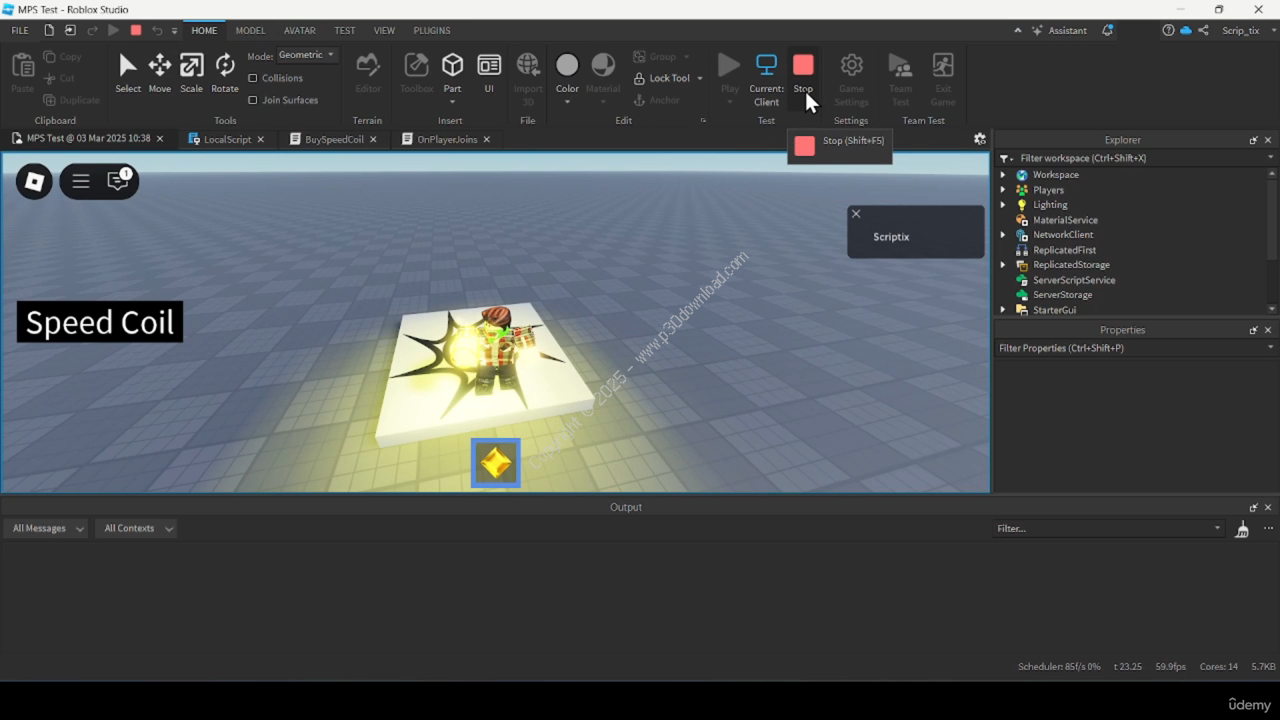1280x720 pixels.
Task: Stop the running playtest
Action: [803, 73]
